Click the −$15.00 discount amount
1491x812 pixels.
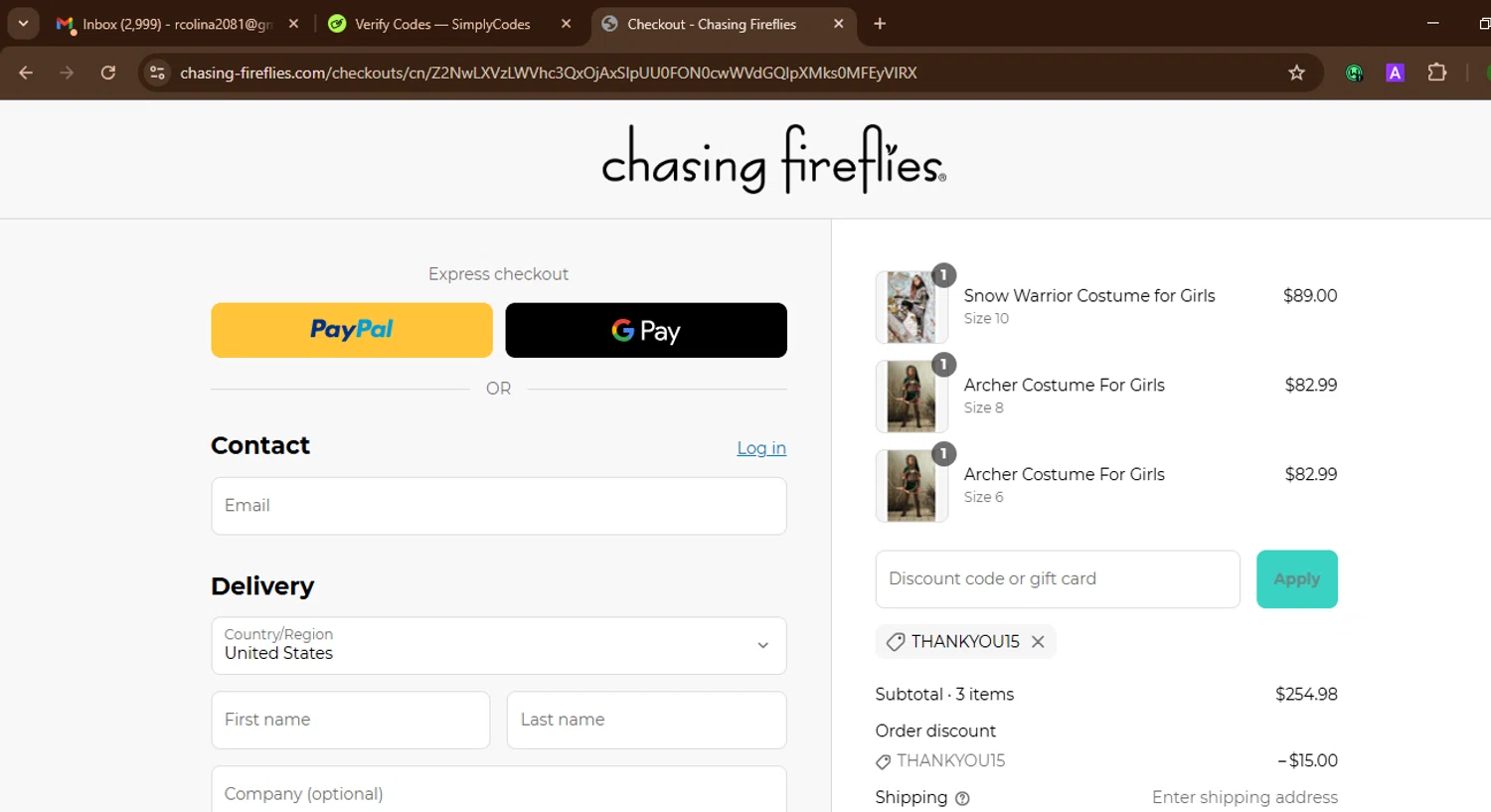click(x=1307, y=760)
